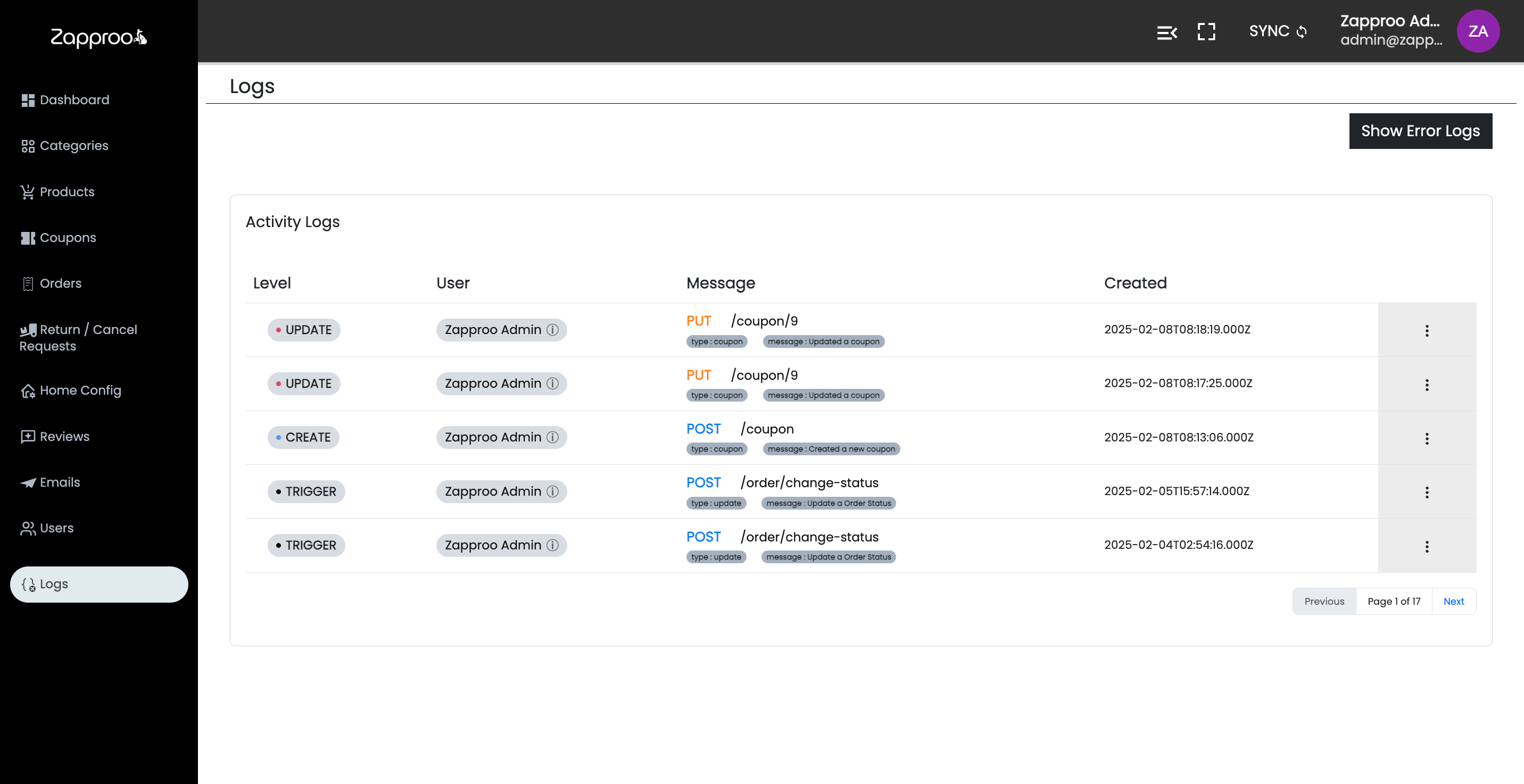Open the ZA user avatar

(1477, 31)
